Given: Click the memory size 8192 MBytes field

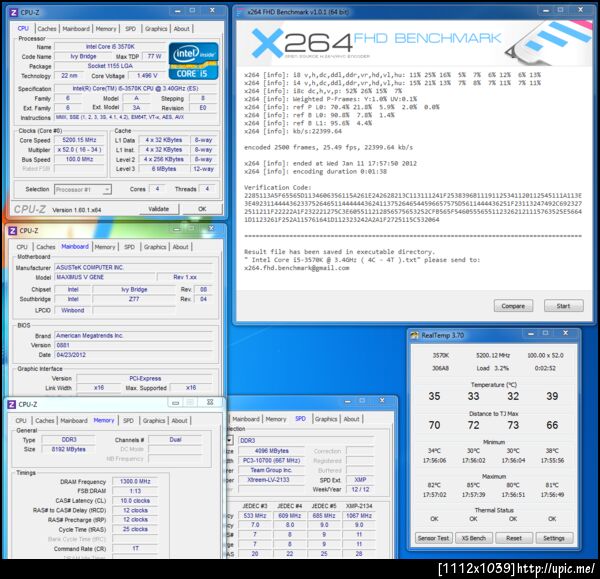Looking at the screenshot, I should tap(68, 449).
